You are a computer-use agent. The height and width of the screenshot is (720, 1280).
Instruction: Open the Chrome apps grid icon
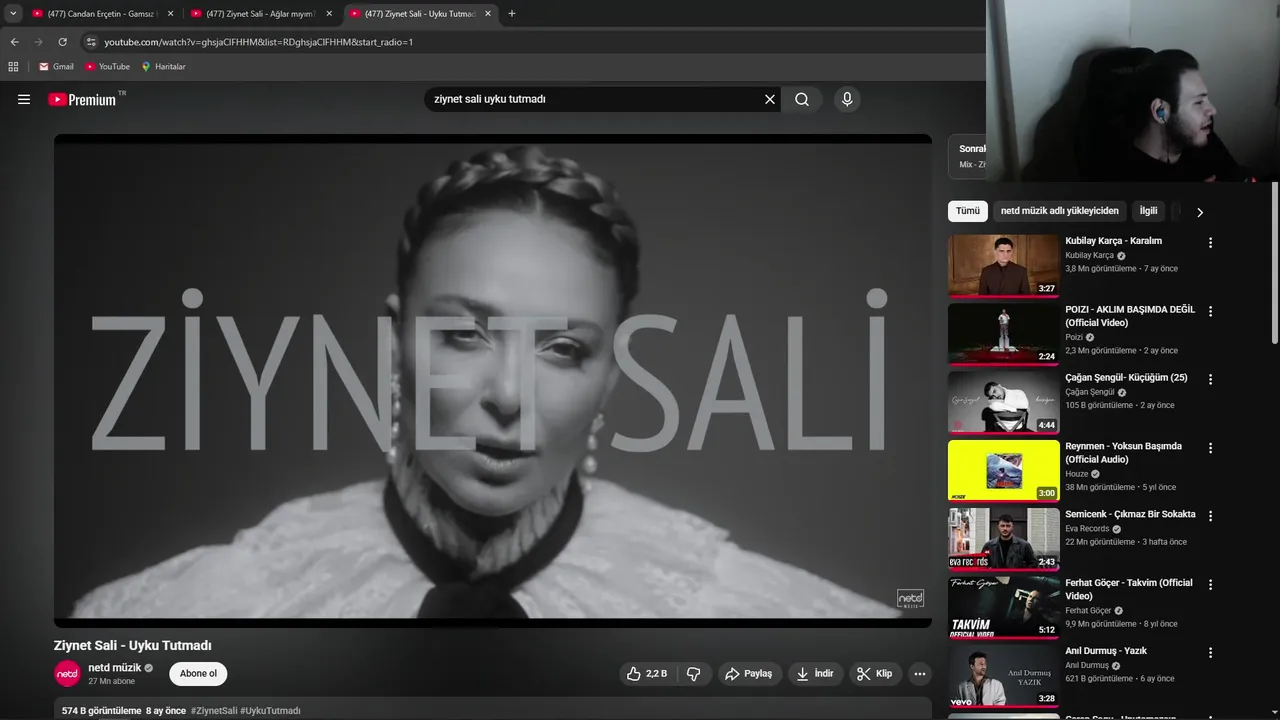click(13, 67)
